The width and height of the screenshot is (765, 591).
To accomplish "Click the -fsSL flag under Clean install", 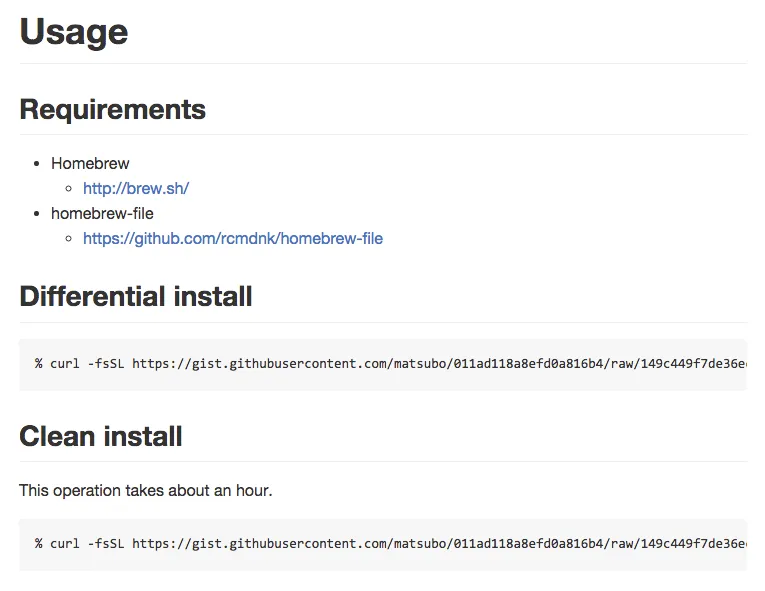I will (106, 543).
